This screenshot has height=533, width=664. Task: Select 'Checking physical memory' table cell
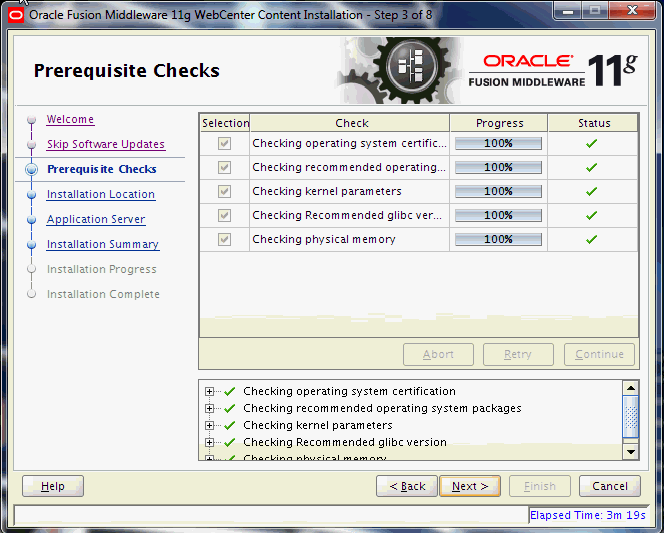(x=349, y=240)
